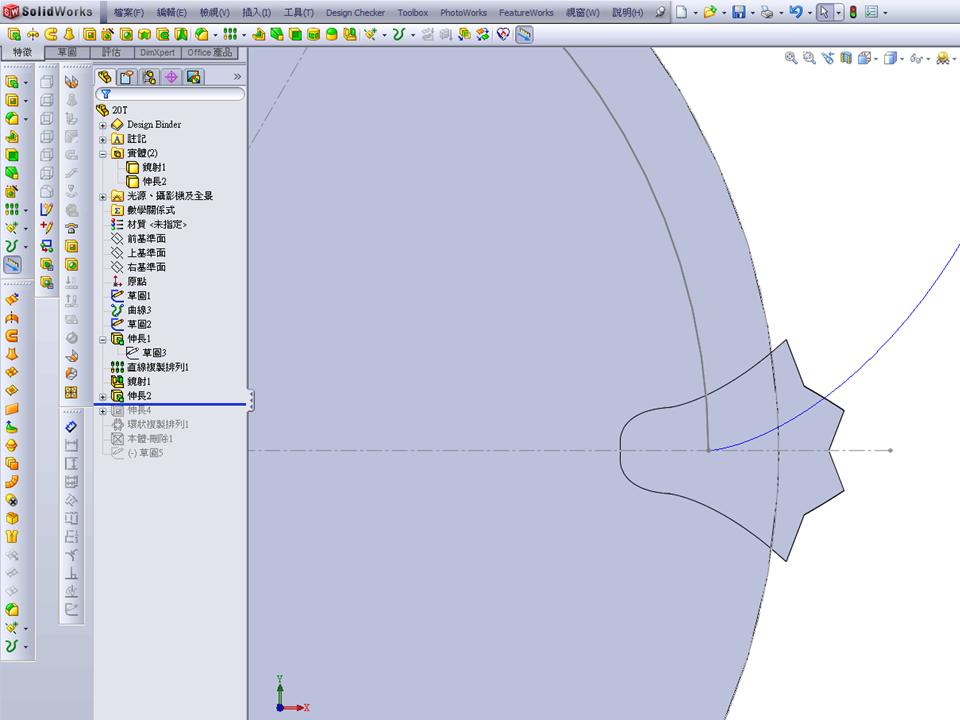Click the Section View icon
Image resolution: width=960 pixels, height=720 pixels.
point(846,58)
